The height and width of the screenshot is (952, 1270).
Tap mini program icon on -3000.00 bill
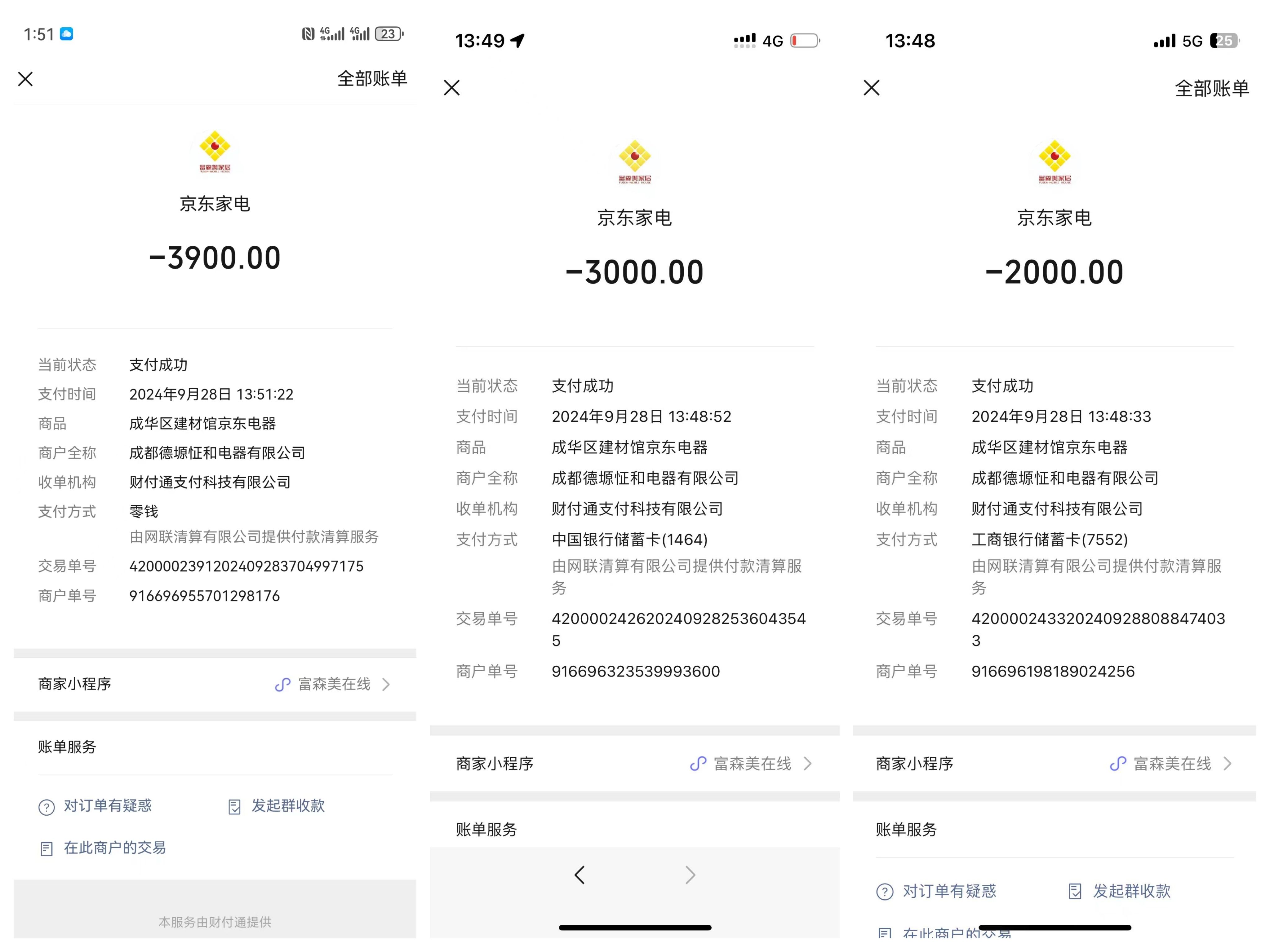pos(698,764)
